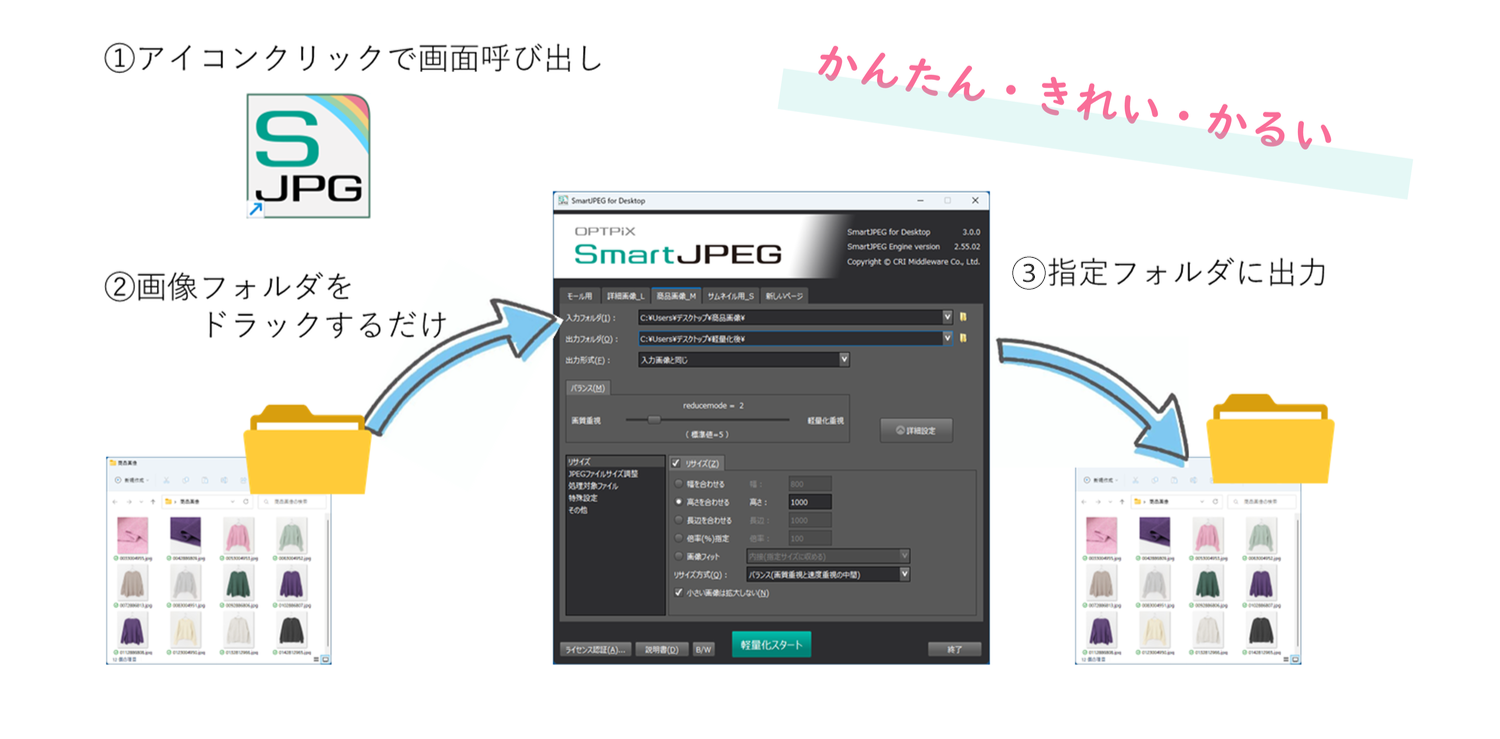
Task: Select その他 in the settings list
Action: 578,510
